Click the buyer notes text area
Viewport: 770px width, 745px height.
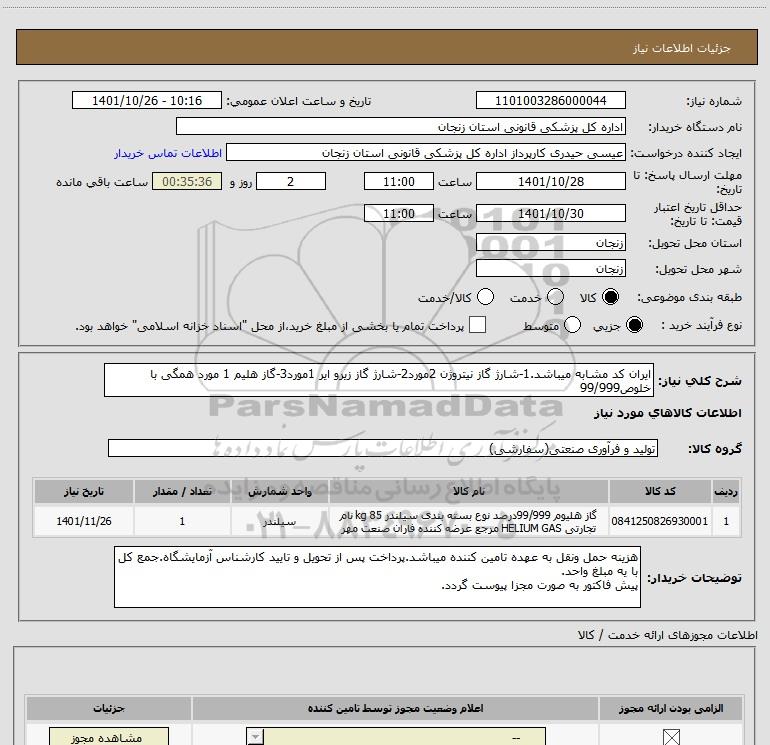(377, 577)
